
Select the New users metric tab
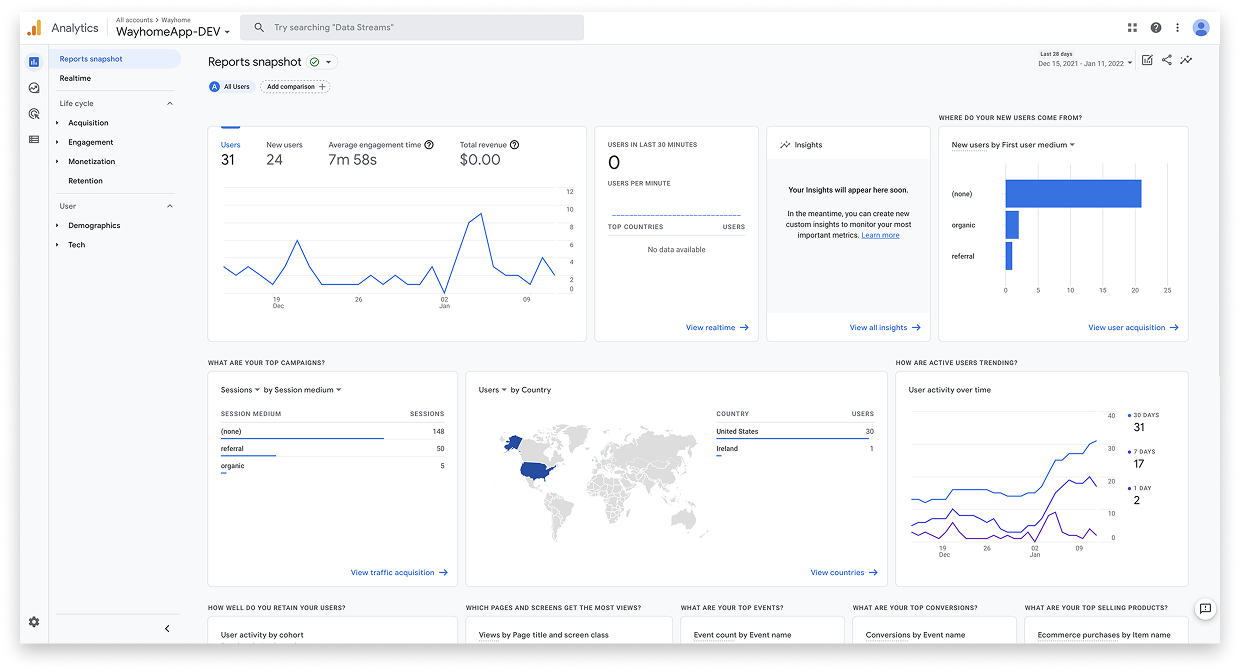click(284, 153)
